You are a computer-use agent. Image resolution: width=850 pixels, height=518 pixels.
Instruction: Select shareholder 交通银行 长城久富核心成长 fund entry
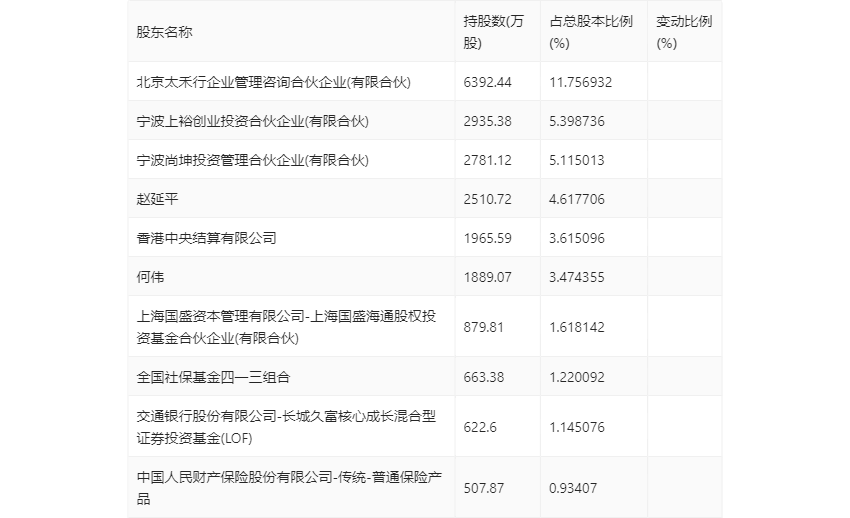[x=286, y=427]
